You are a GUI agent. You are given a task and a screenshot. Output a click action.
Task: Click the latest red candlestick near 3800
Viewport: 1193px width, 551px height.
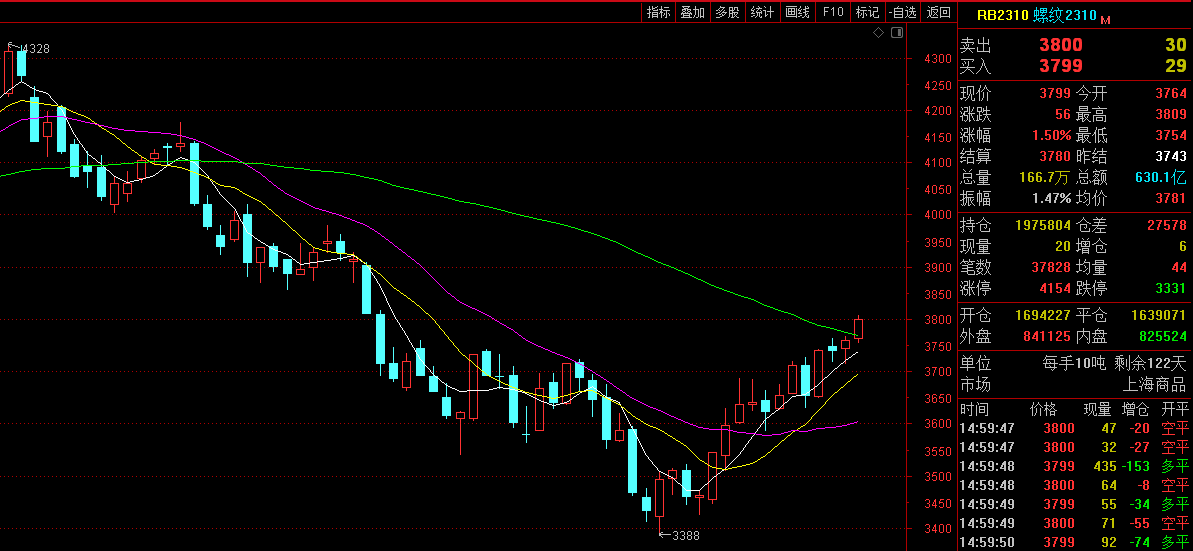click(x=858, y=328)
